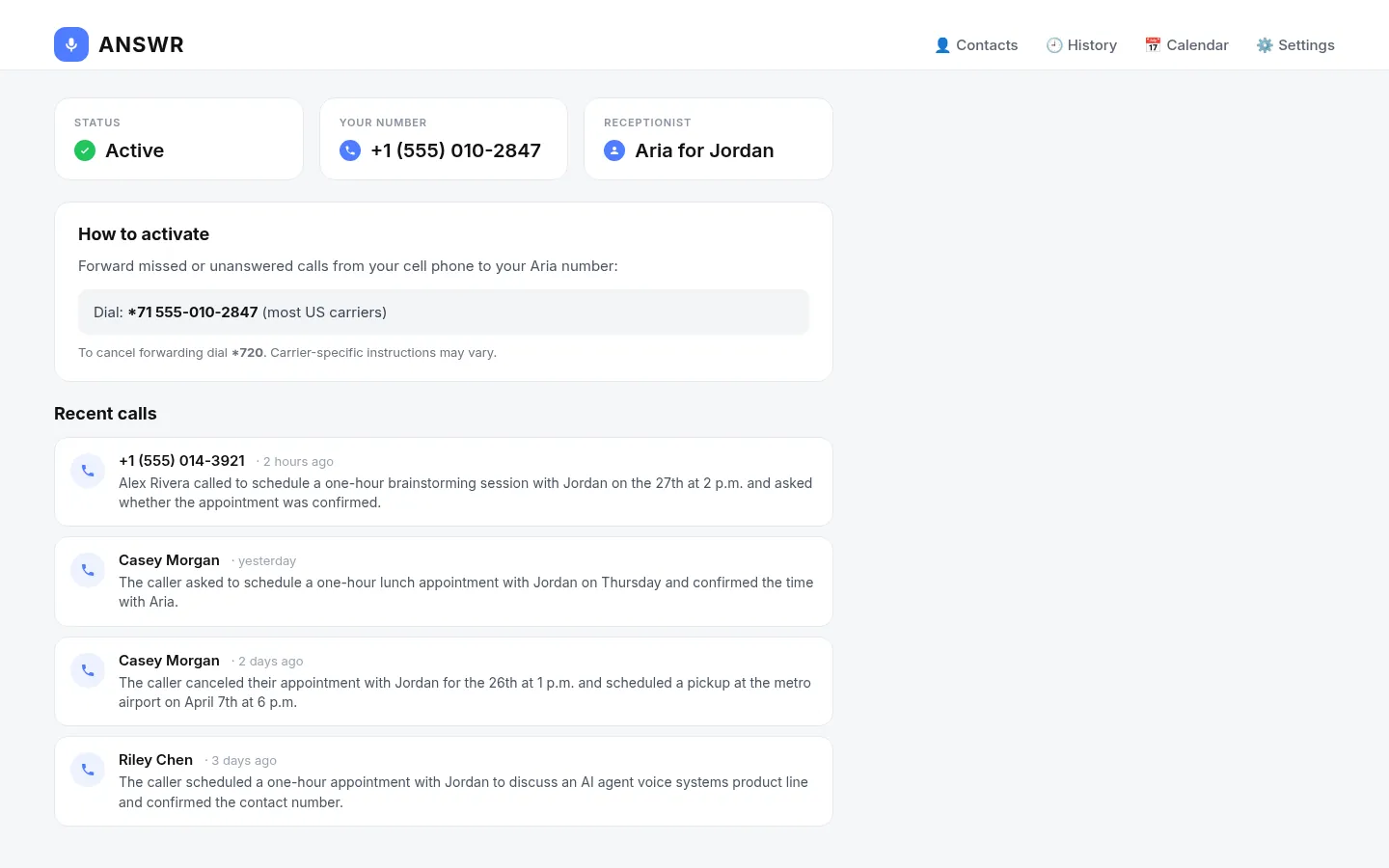The image size is (1389, 868).
Task: Click the Alex Rivera brainstorming session summary
Action: [466, 493]
